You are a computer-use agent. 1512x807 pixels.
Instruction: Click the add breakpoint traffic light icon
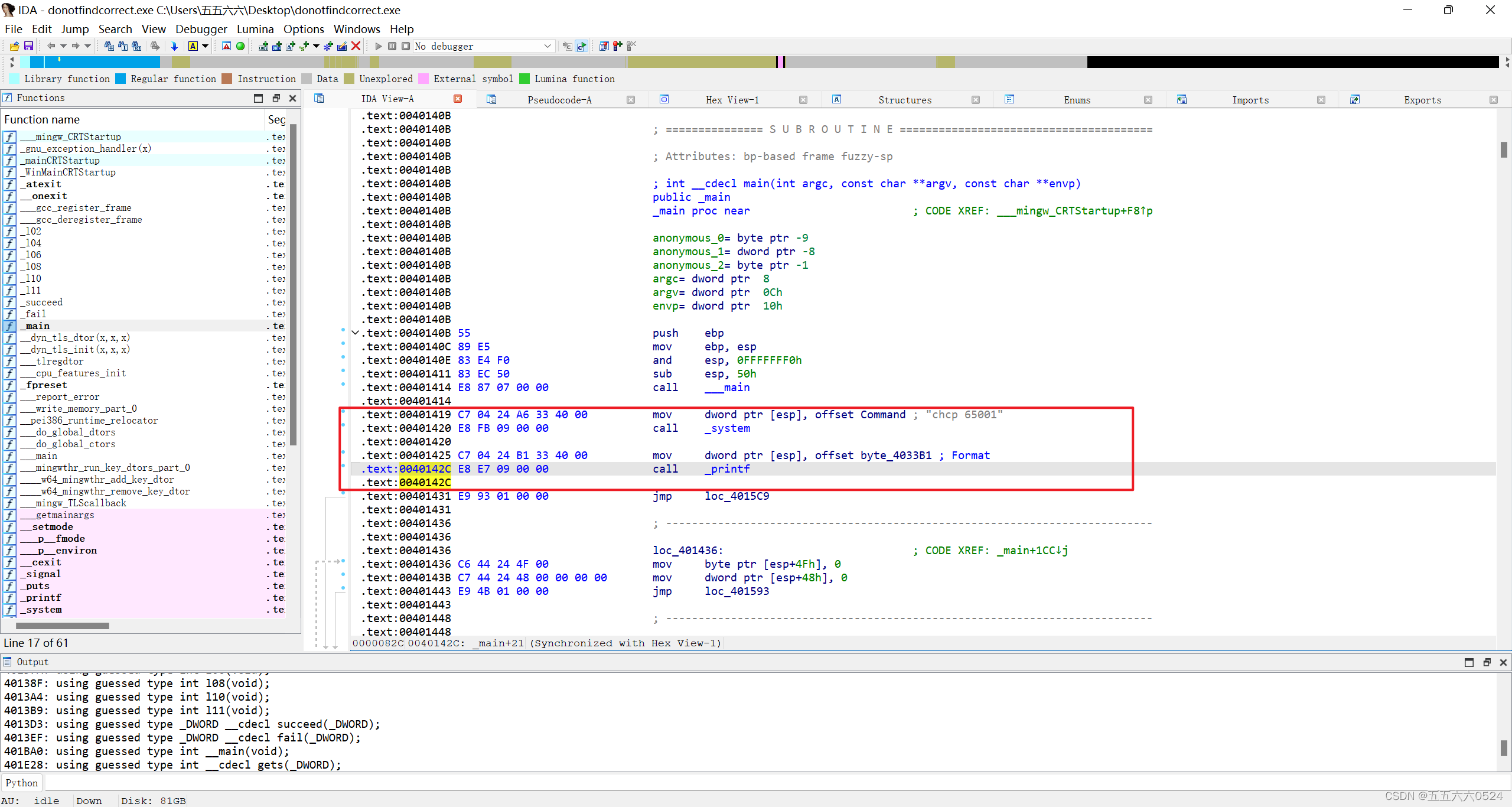[618, 46]
